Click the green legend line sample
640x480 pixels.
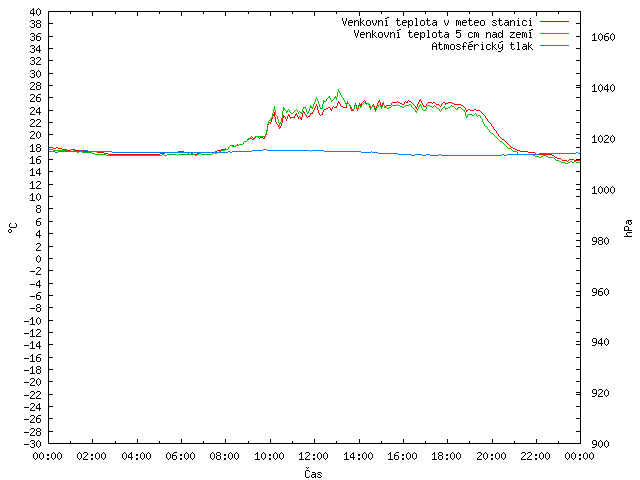pyautogui.click(x=554, y=34)
